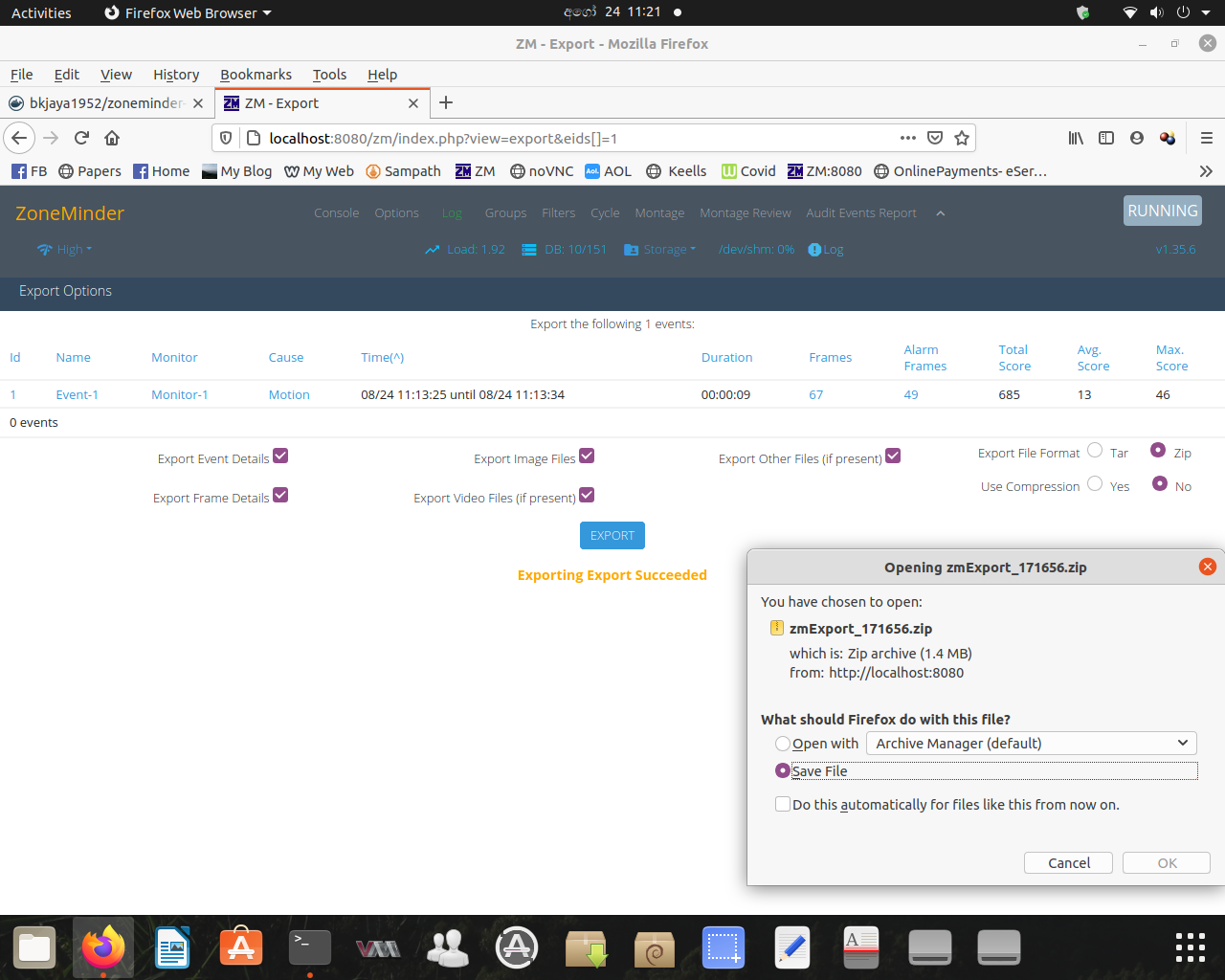Viewport: 1225px width, 980px height.
Task: Show tracking protection shield info
Action: 226,138
